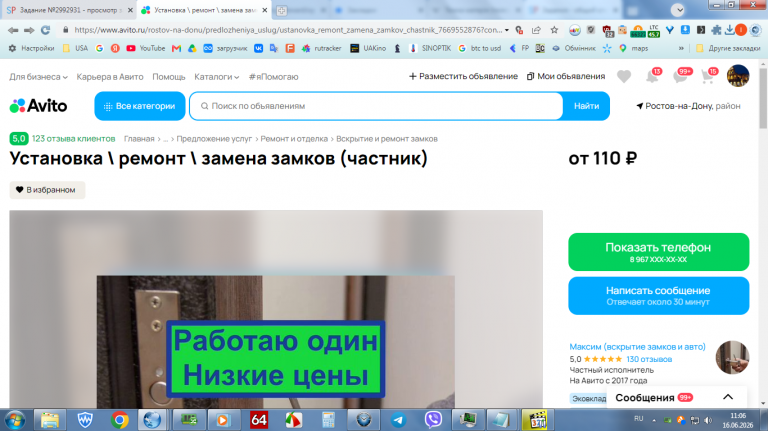Image resolution: width=768 pixels, height=431 pixels.
Task: Open seller Максим profile link
Action: pos(637,347)
